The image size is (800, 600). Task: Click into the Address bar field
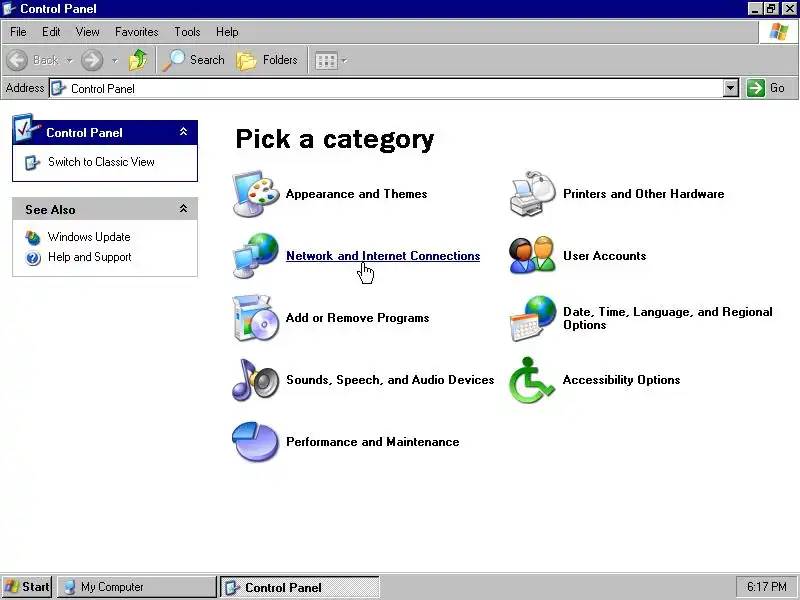393,88
